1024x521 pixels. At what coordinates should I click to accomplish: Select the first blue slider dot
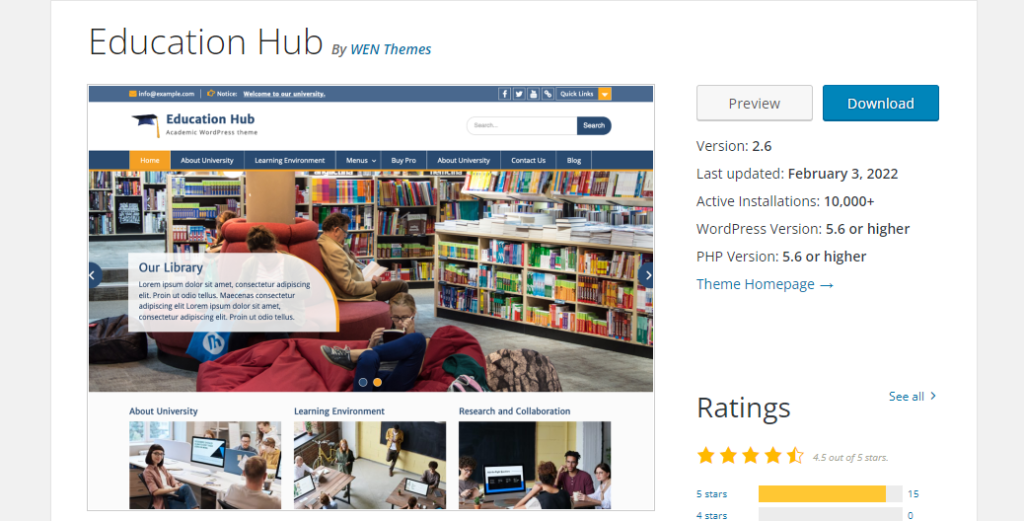[x=363, y=383]
